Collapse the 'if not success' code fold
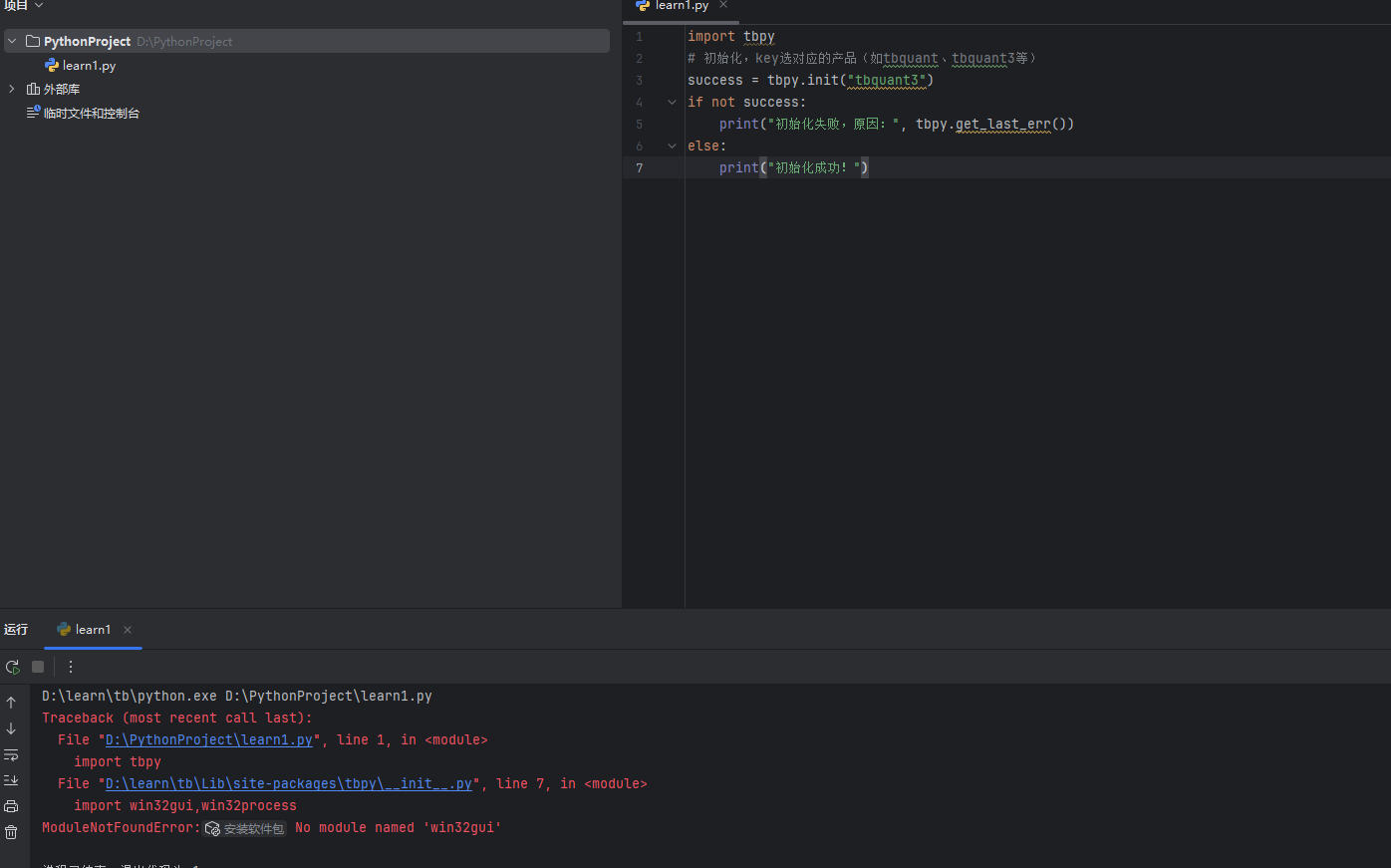Screen dimensions: 1391x868 coord(672,103)
